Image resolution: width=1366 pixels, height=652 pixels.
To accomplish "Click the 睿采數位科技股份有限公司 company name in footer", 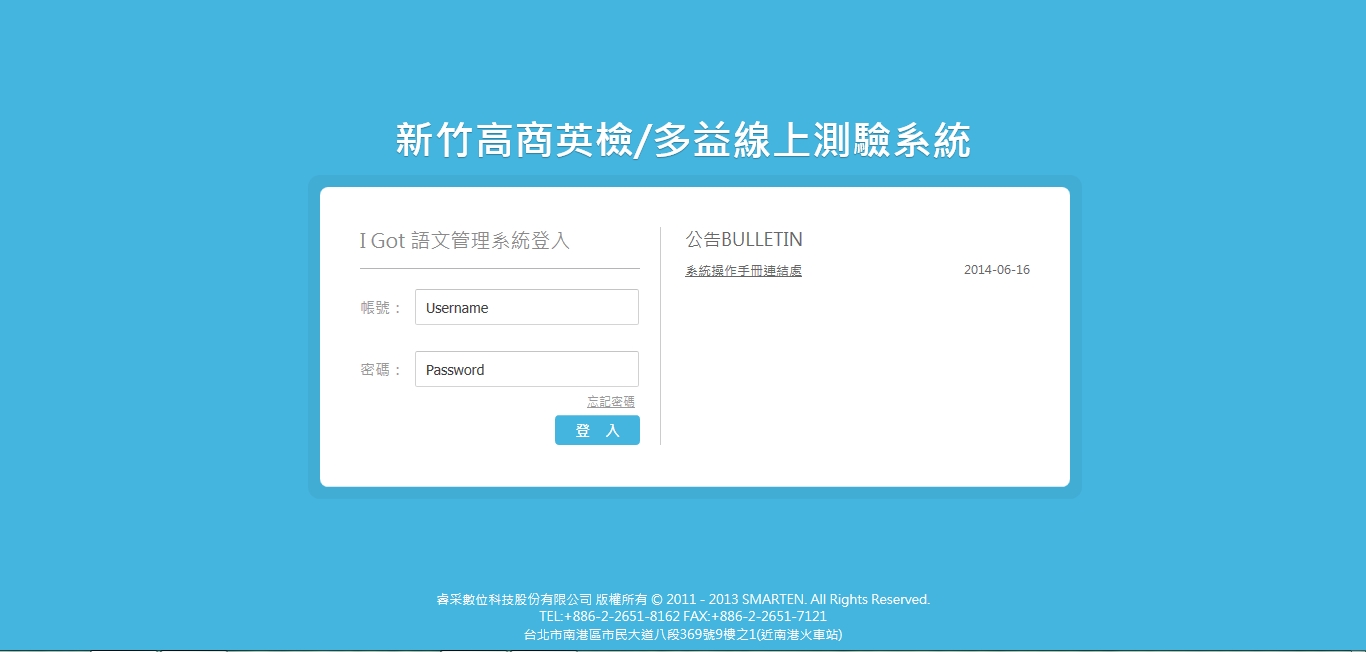I will click(514, 600).
